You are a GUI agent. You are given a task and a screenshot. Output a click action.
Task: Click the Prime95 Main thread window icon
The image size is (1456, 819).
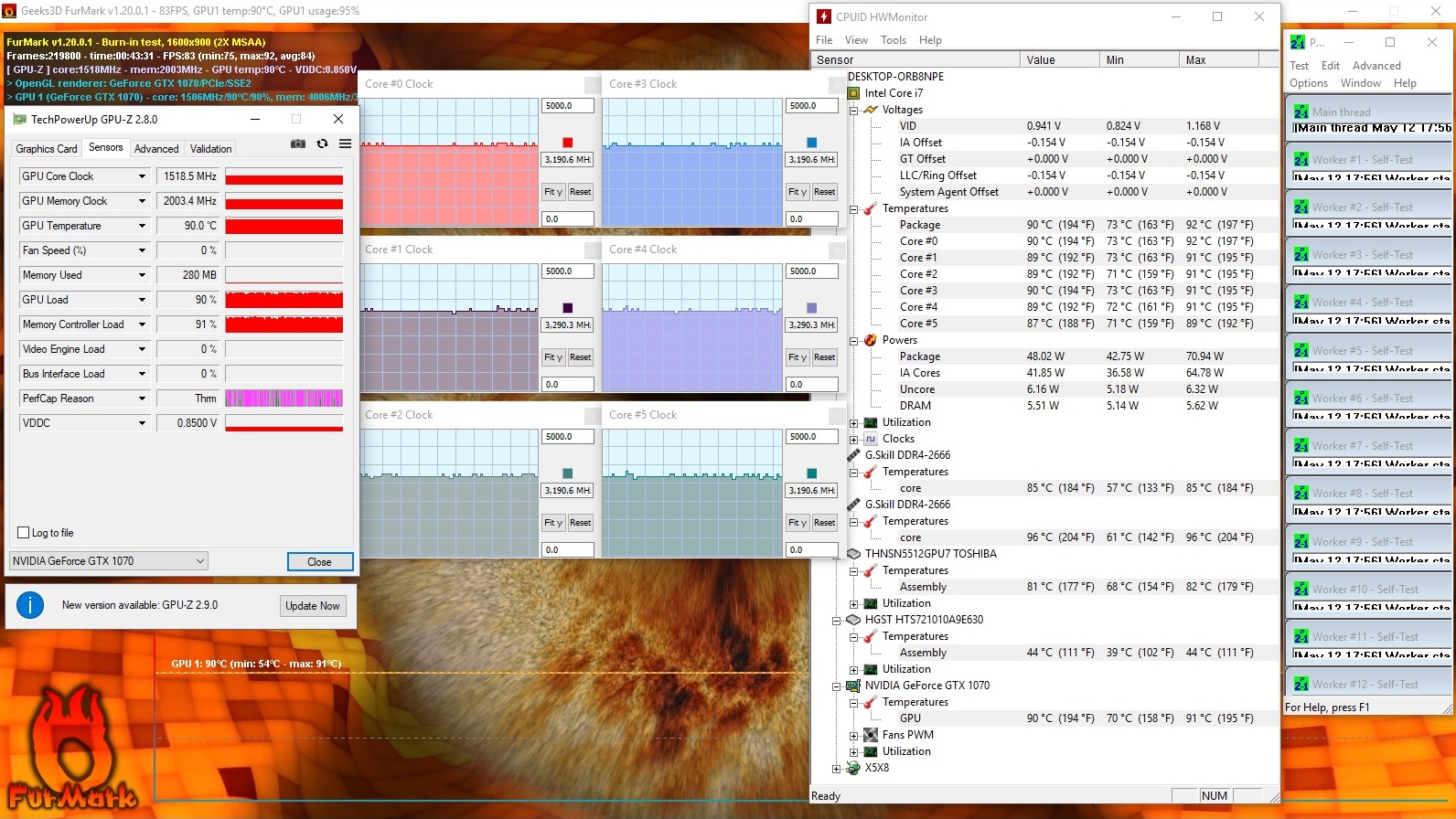click(x=1301, y=112)
